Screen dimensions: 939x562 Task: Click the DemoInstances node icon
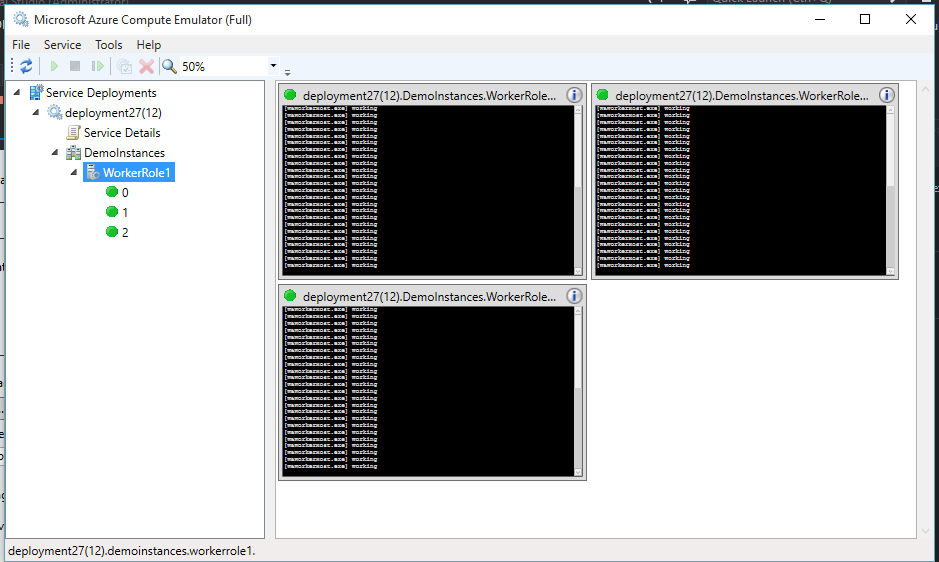74,153
